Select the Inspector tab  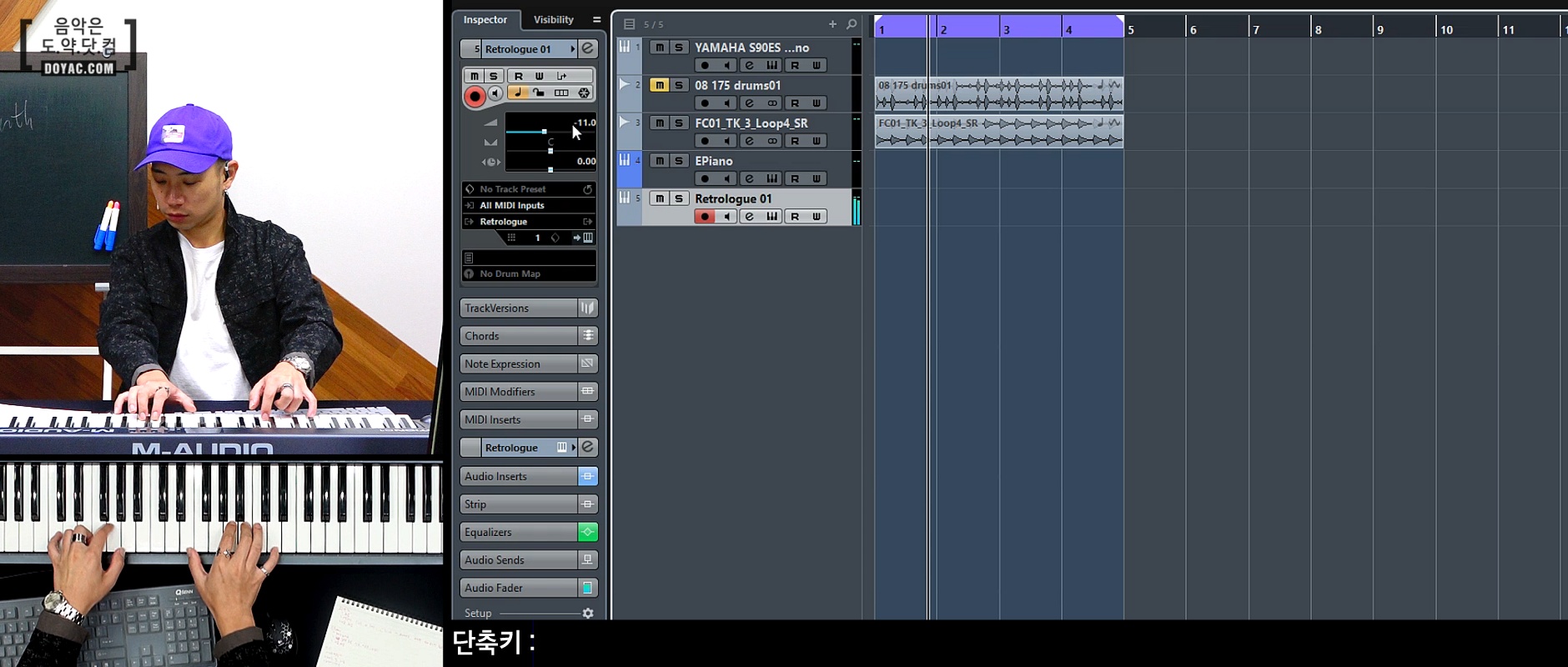485,19
